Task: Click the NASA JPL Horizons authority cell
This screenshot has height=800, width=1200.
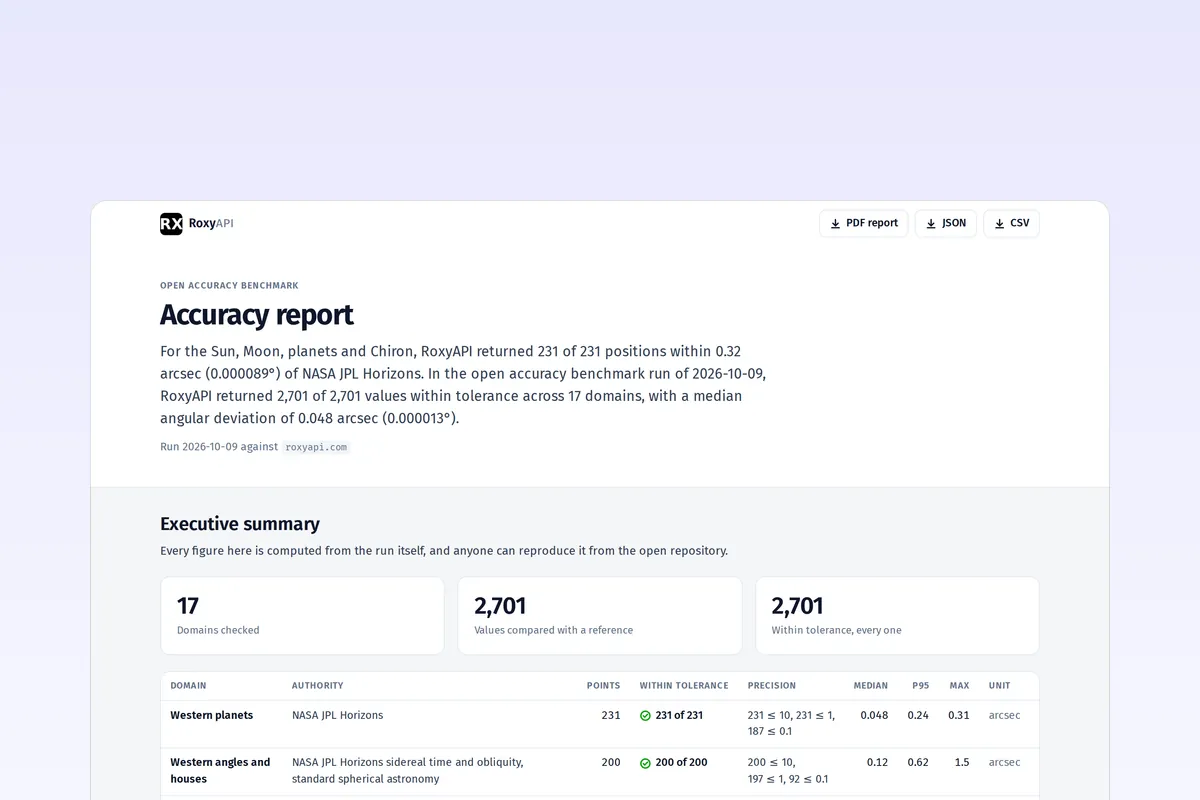Action: (x=338, y=716)
